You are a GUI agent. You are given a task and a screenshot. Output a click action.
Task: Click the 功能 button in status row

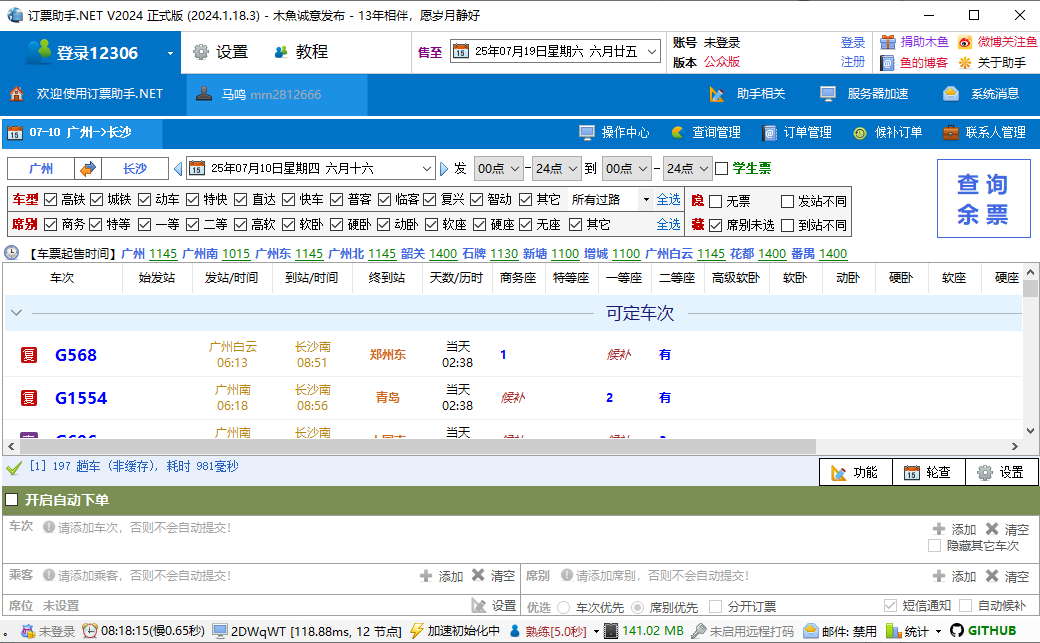856,472
